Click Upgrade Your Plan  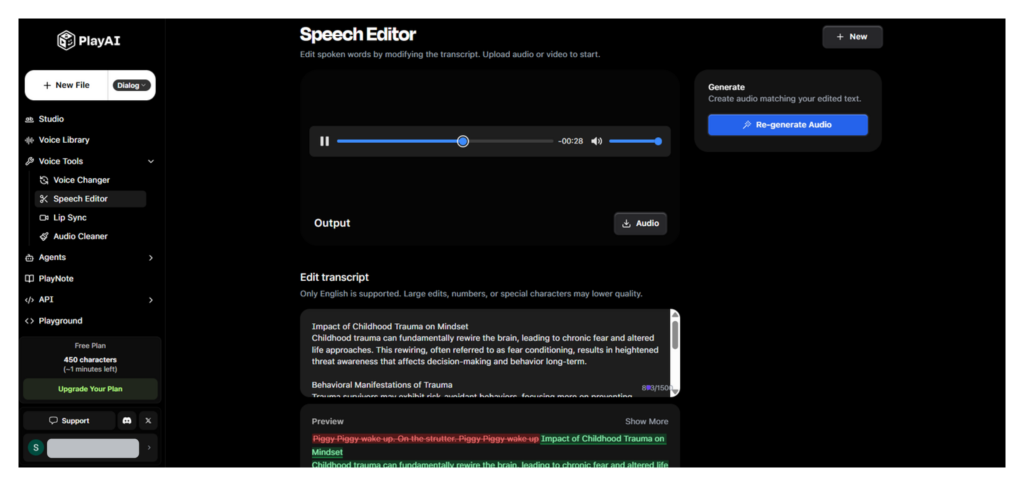click(90, 389)
